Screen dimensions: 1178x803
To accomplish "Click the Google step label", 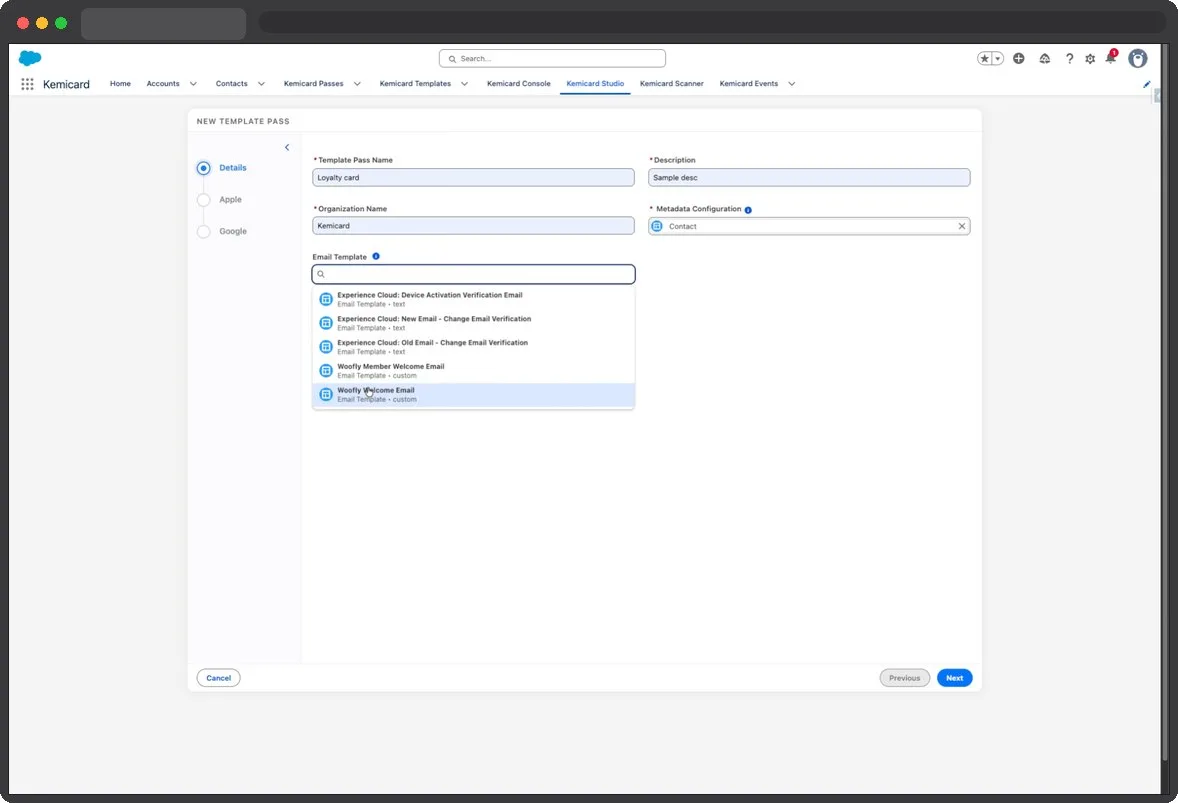I will [x=233, y=231].
